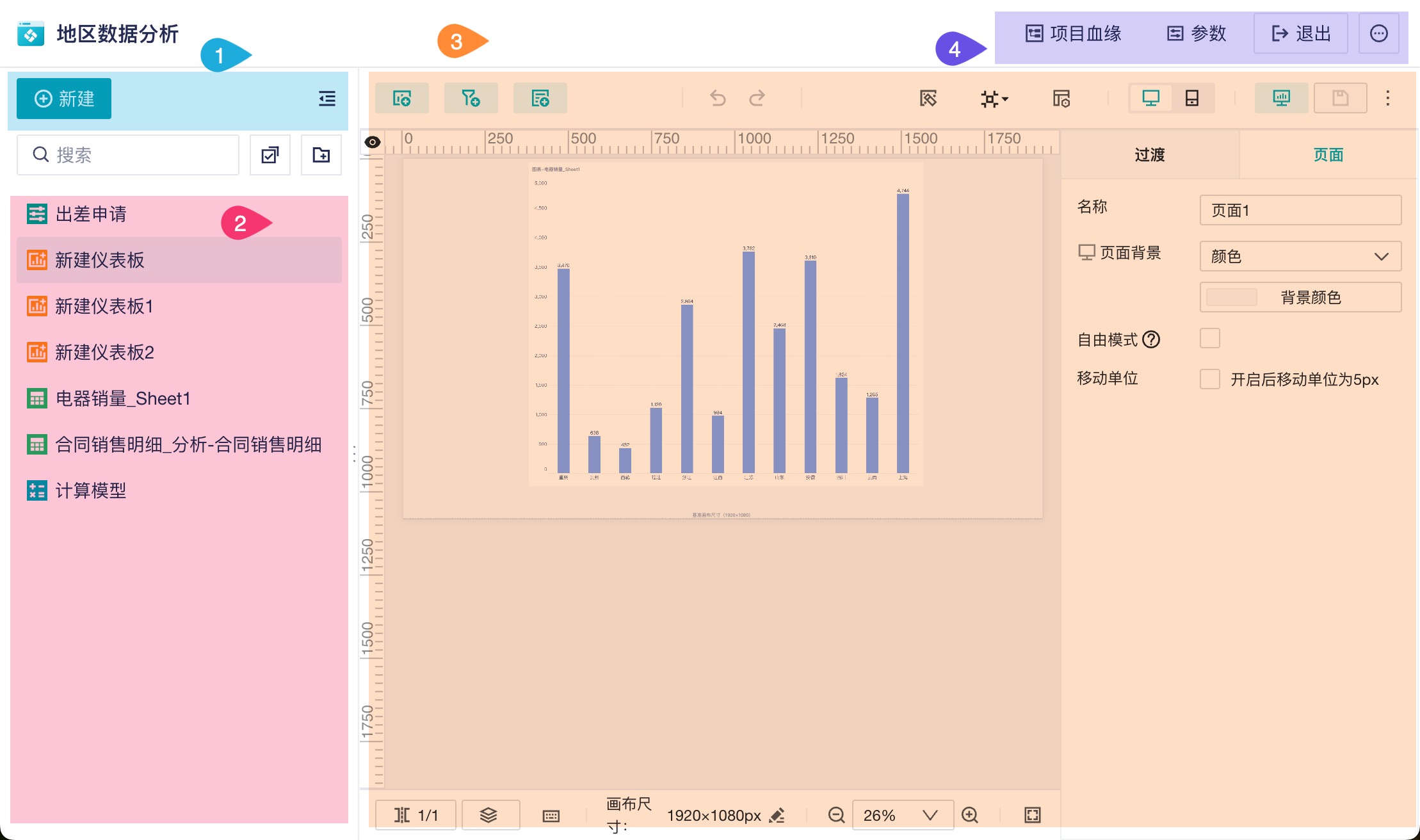Screen dimensions: 1420x840
Task: Click the undo arrow icon
Action: [718, 99]
